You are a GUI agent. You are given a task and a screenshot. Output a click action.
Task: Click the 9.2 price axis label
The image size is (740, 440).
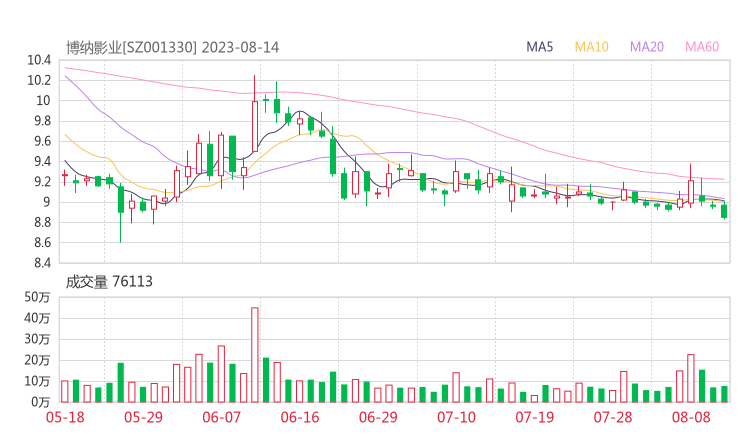pos(42,182)
